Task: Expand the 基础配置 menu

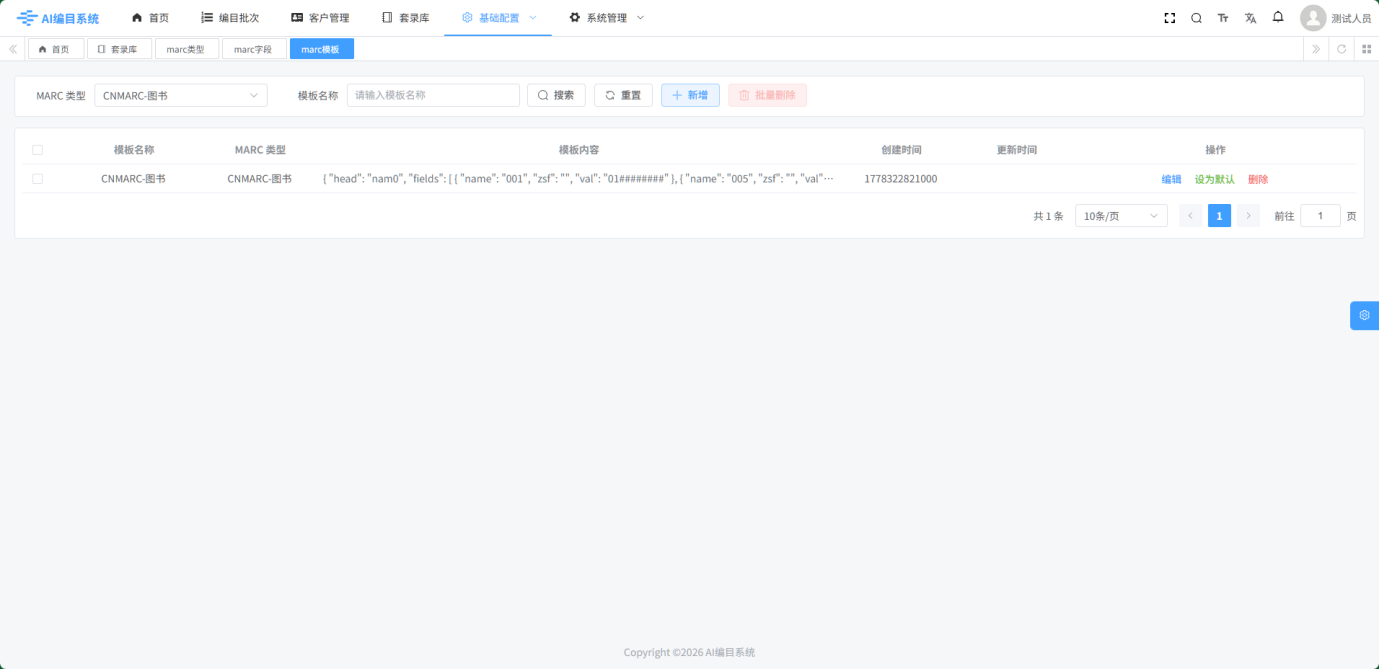Action: [498, 18]
